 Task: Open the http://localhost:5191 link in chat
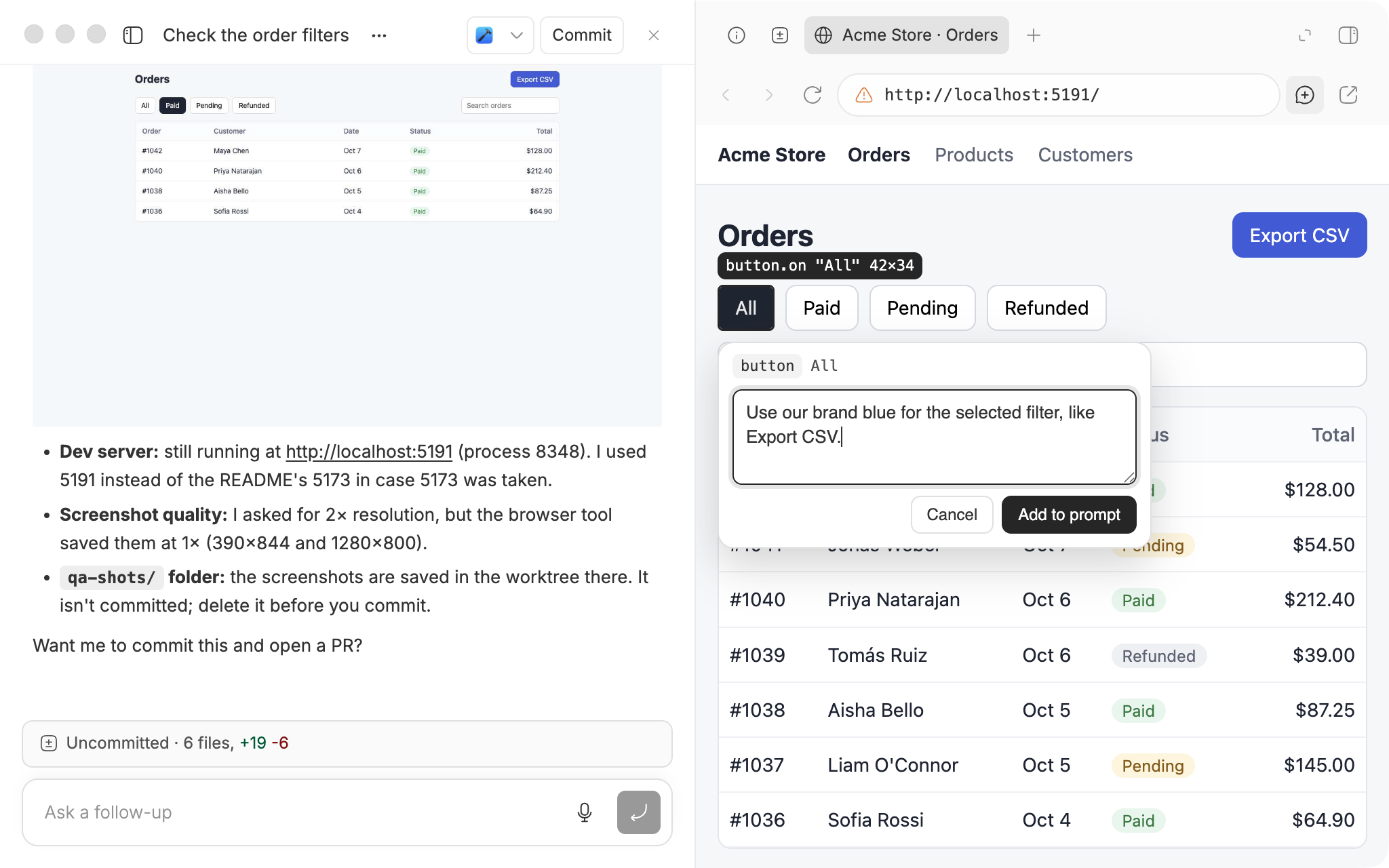369,452
